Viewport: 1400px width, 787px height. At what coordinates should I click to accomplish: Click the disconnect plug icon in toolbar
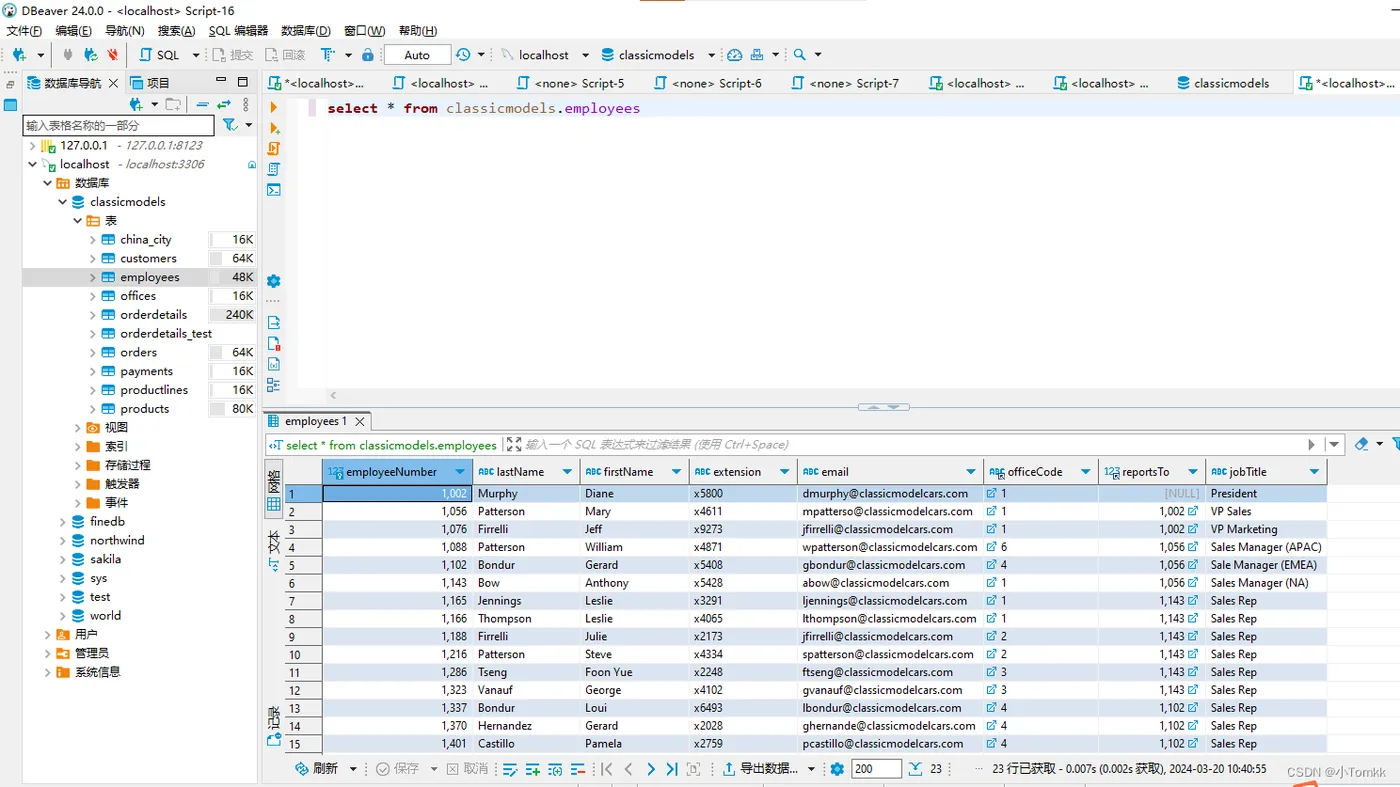click(x=112, y=55)
